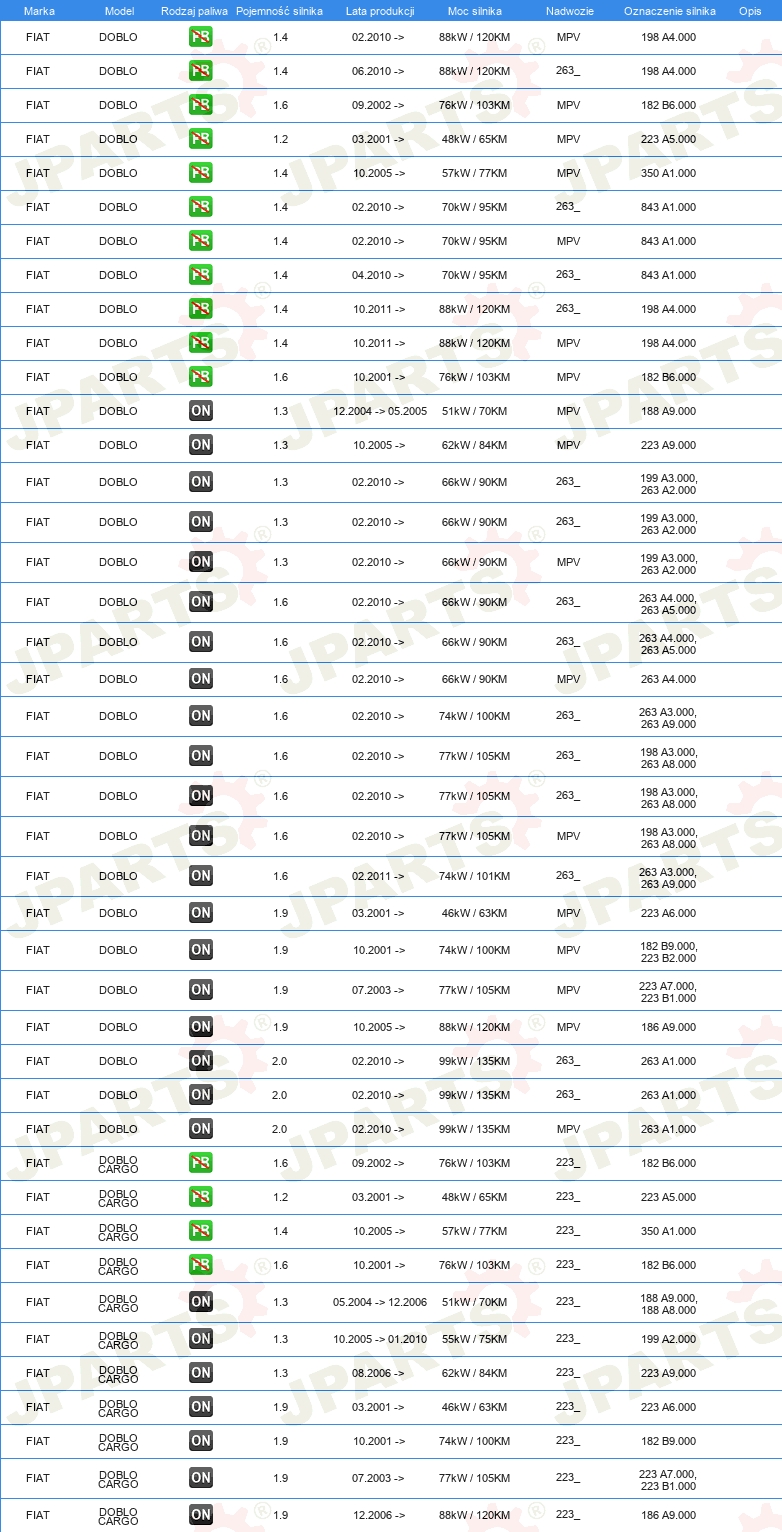This screenshot has height=1532, width=782.
Task: Click power cell '55kW / 75KM'
Action: pos(474,1339)
